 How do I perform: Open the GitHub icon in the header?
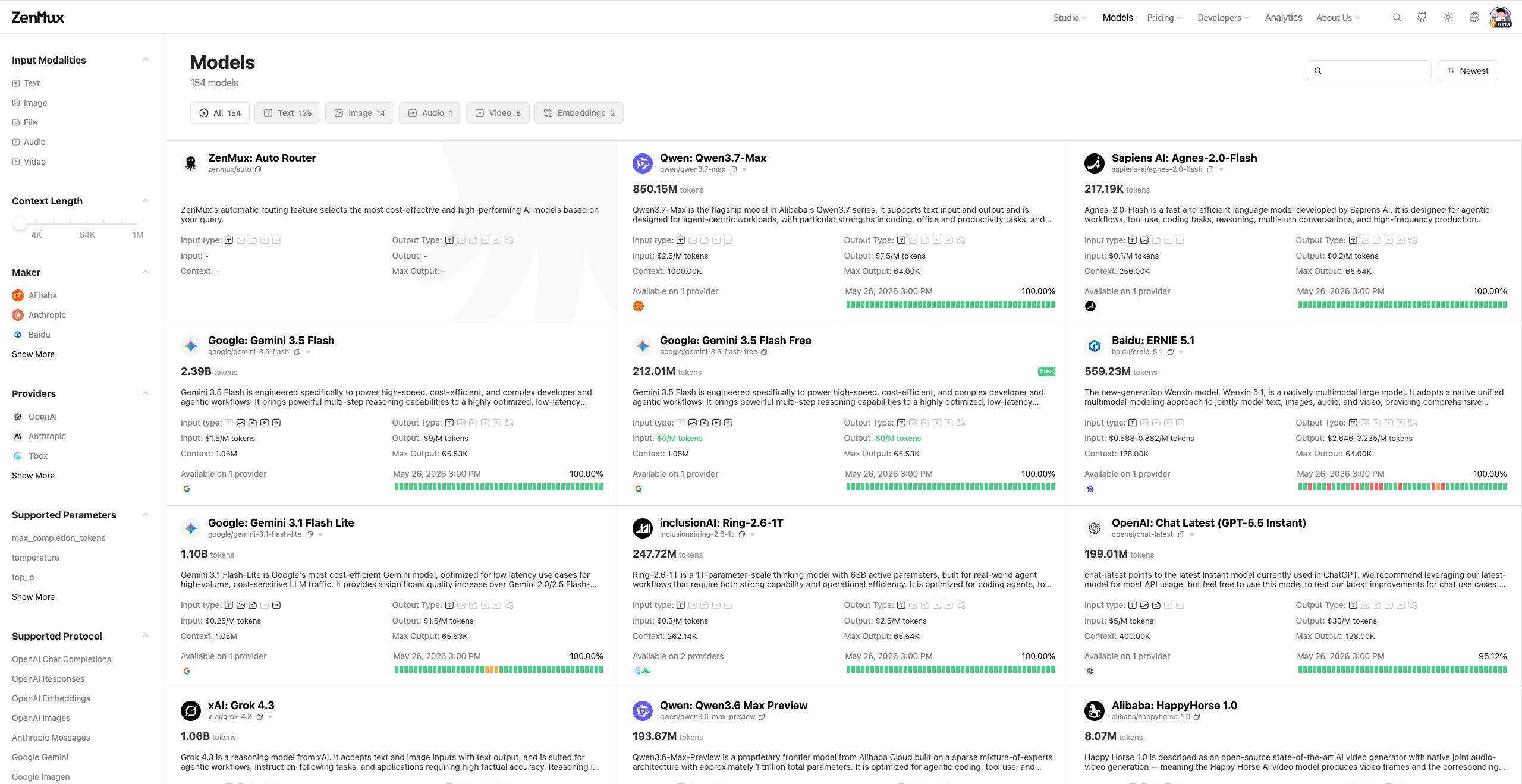coord(1422,17)
